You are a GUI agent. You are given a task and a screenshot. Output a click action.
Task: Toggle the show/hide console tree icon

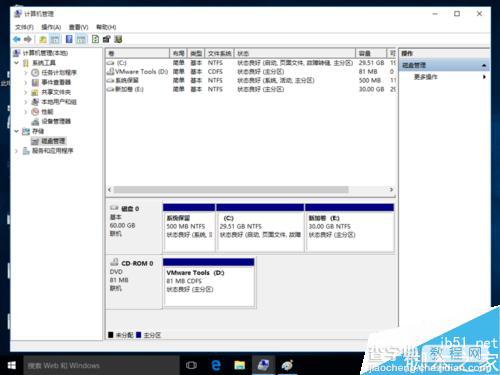(x=55, y=39)
